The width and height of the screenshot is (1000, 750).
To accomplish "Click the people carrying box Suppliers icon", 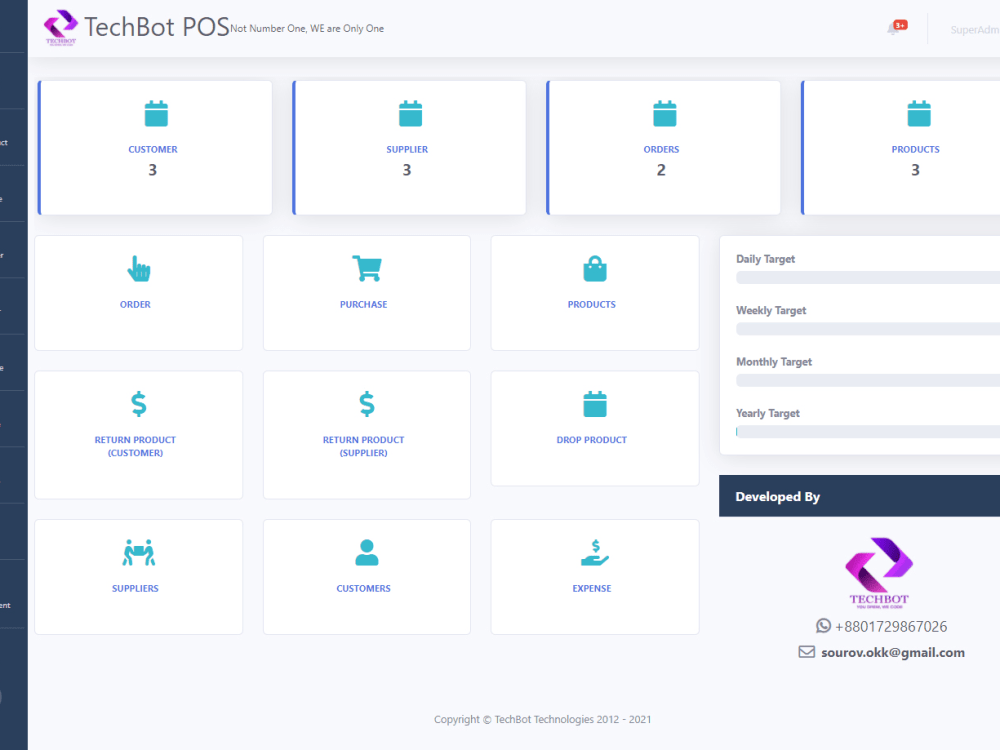I will 138,552.
